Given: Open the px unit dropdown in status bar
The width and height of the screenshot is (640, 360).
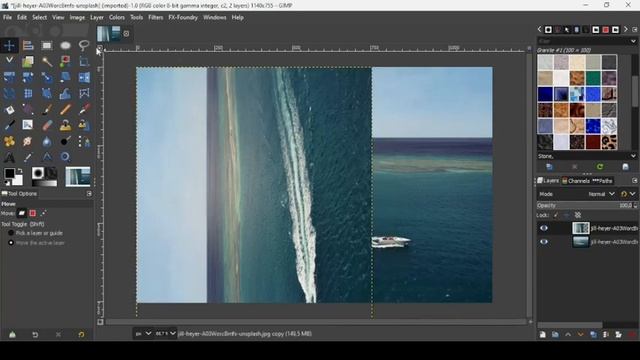Looking at the screenshot, I should [143, 333].
